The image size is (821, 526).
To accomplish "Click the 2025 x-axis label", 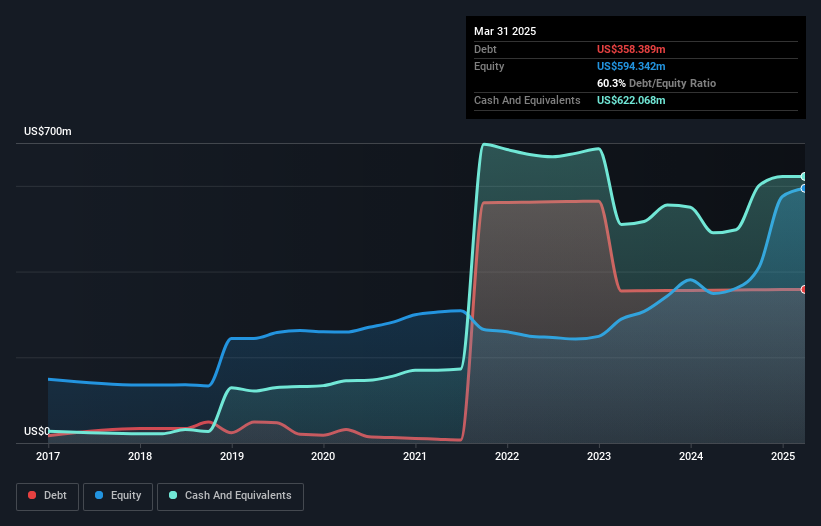I will point(783,456).
